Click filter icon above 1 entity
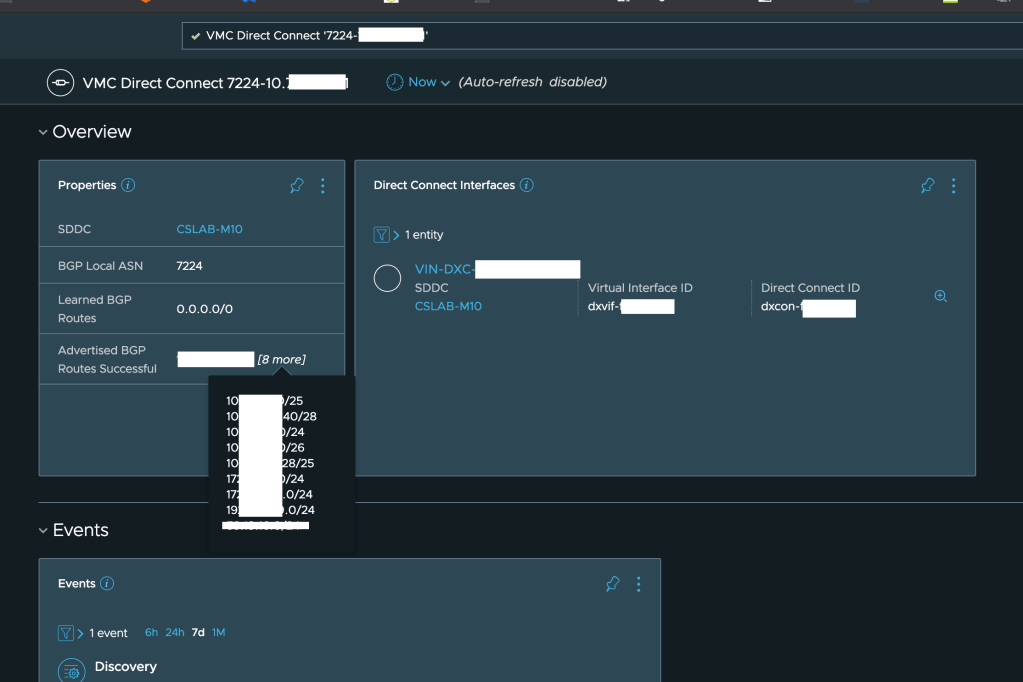The width and height of the screenshot is (1023, 682). [381, 235]
